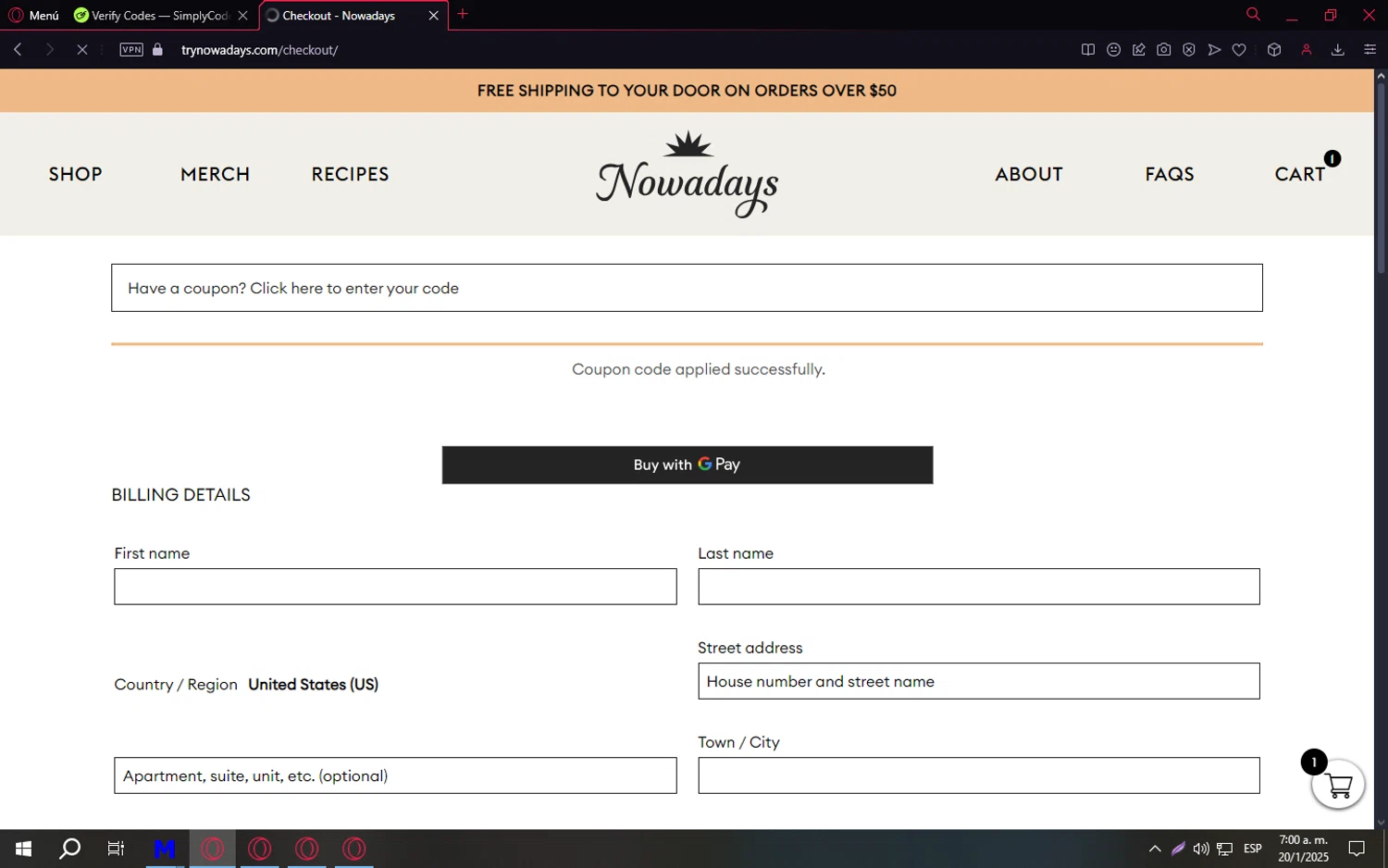This screenshot has height=868, width=1388.
Task: Open the MERCH page
Action: point(215,174)
